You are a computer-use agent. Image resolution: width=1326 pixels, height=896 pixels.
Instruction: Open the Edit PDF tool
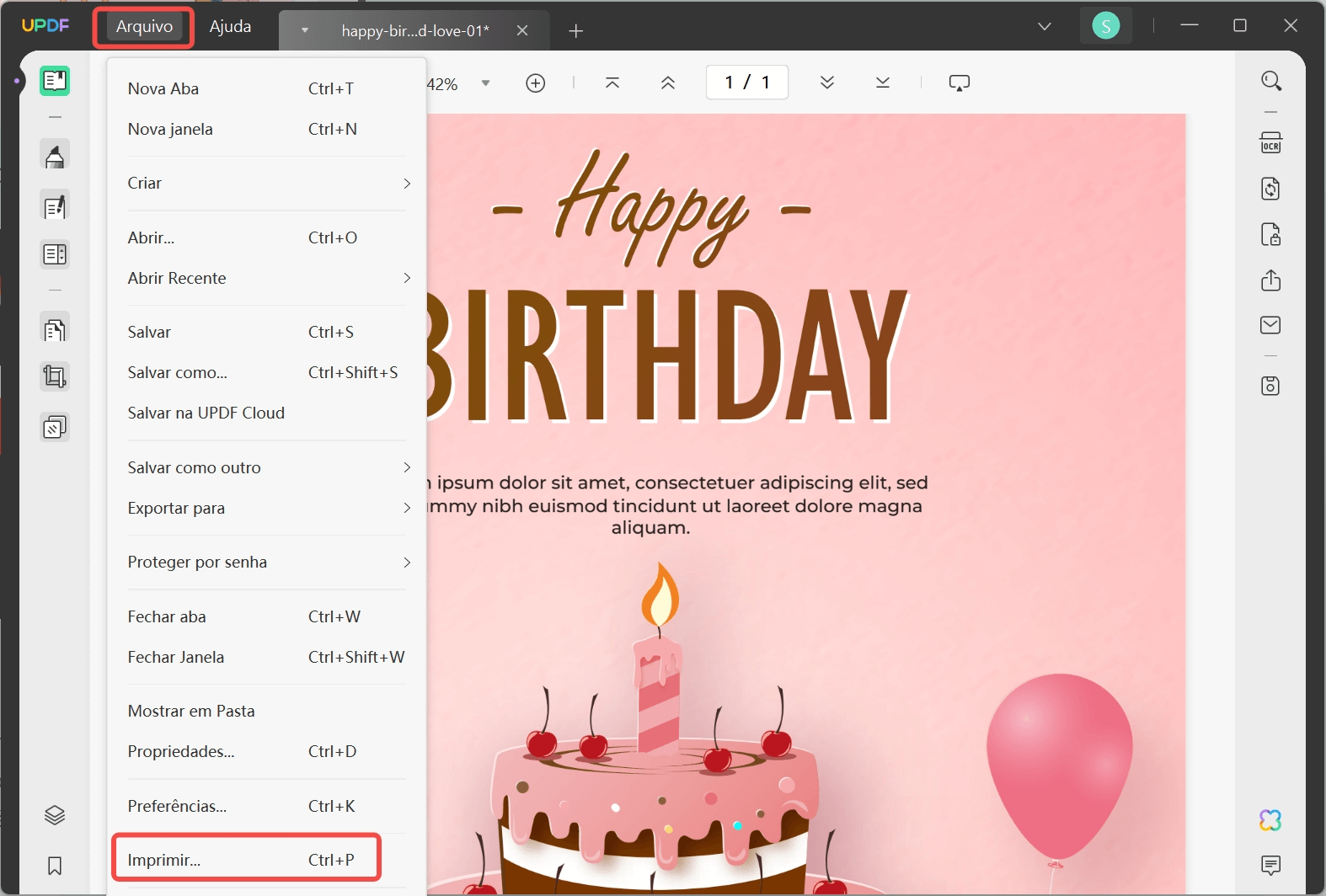click(x=55, y=206)
